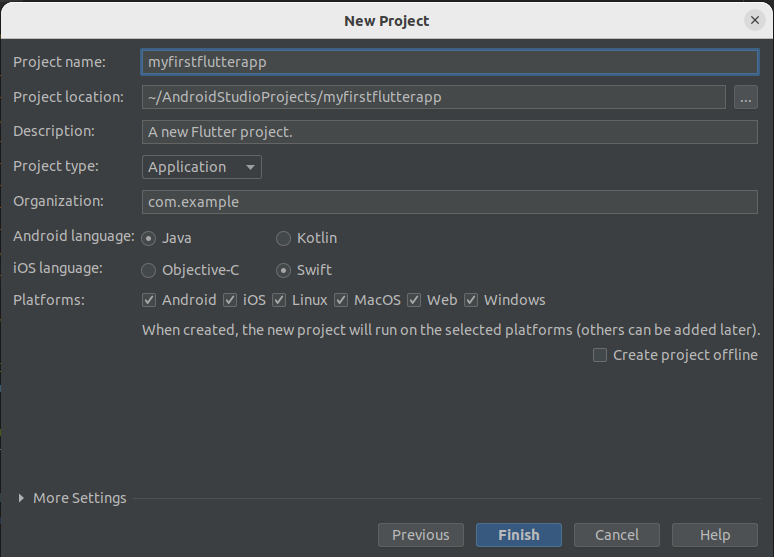The image size is (774, 557).
Task: Open the Project type dropdown
Action: 202,167
